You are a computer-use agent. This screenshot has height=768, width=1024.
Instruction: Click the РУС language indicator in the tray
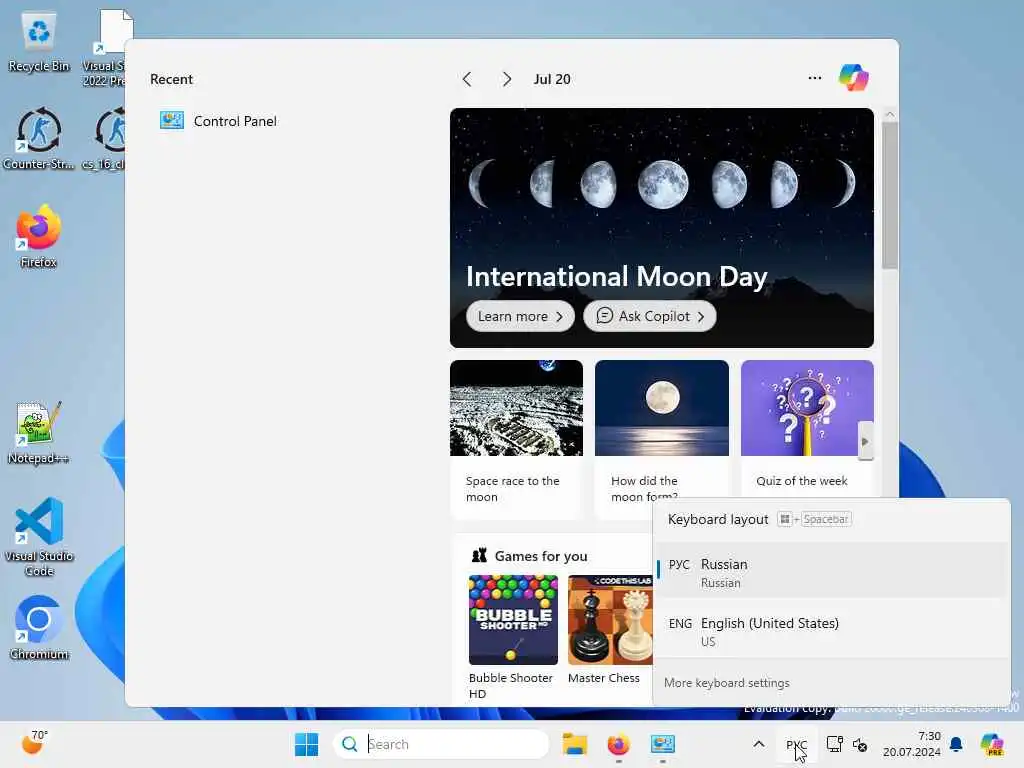click(x=796, y=744)
